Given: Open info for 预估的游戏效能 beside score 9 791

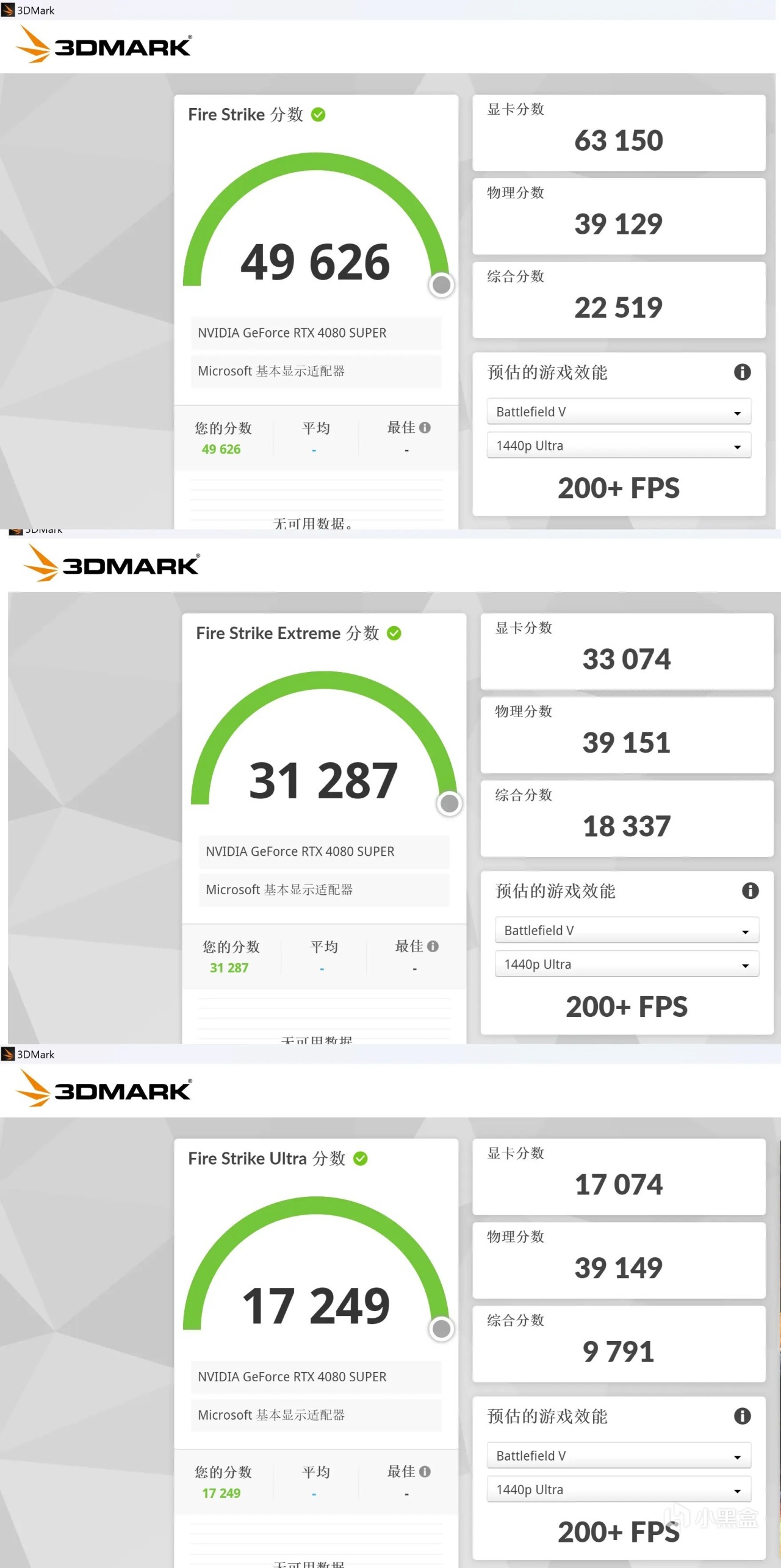Looking at the screenshot, I should [742, 1416].
